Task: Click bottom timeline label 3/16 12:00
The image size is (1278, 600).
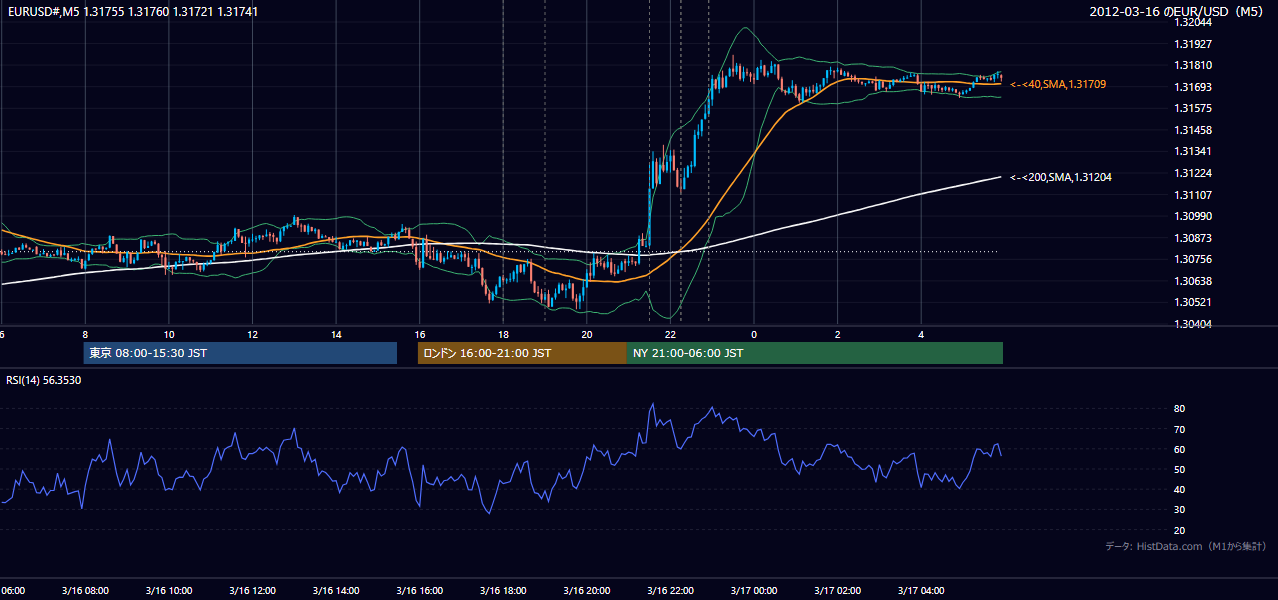Action: click(x=251, y=591)
